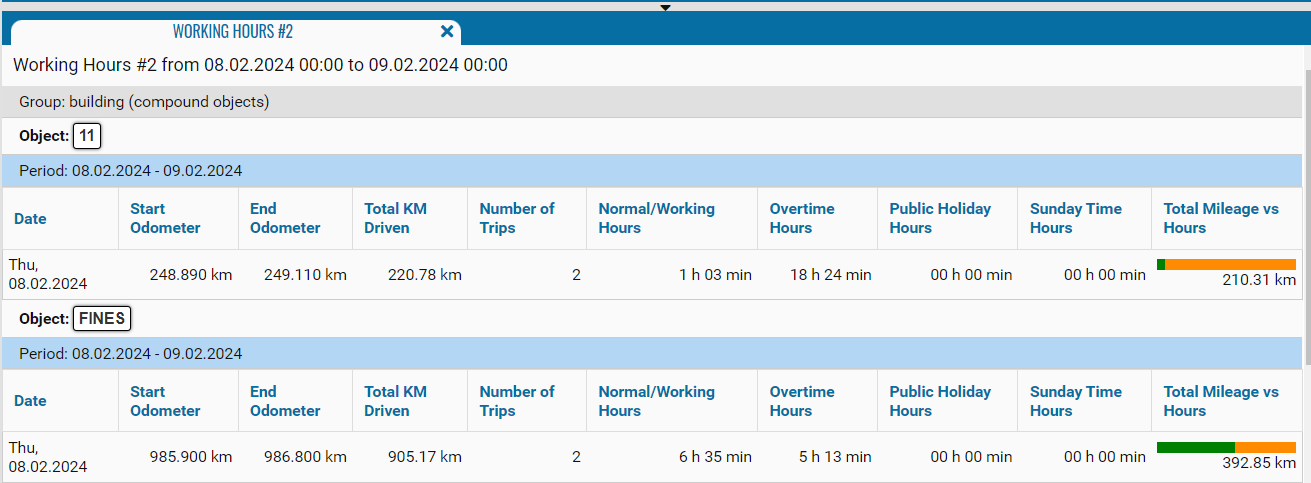
Task: Click the Date header in object 11 table
Action: [x=30, y=219]
